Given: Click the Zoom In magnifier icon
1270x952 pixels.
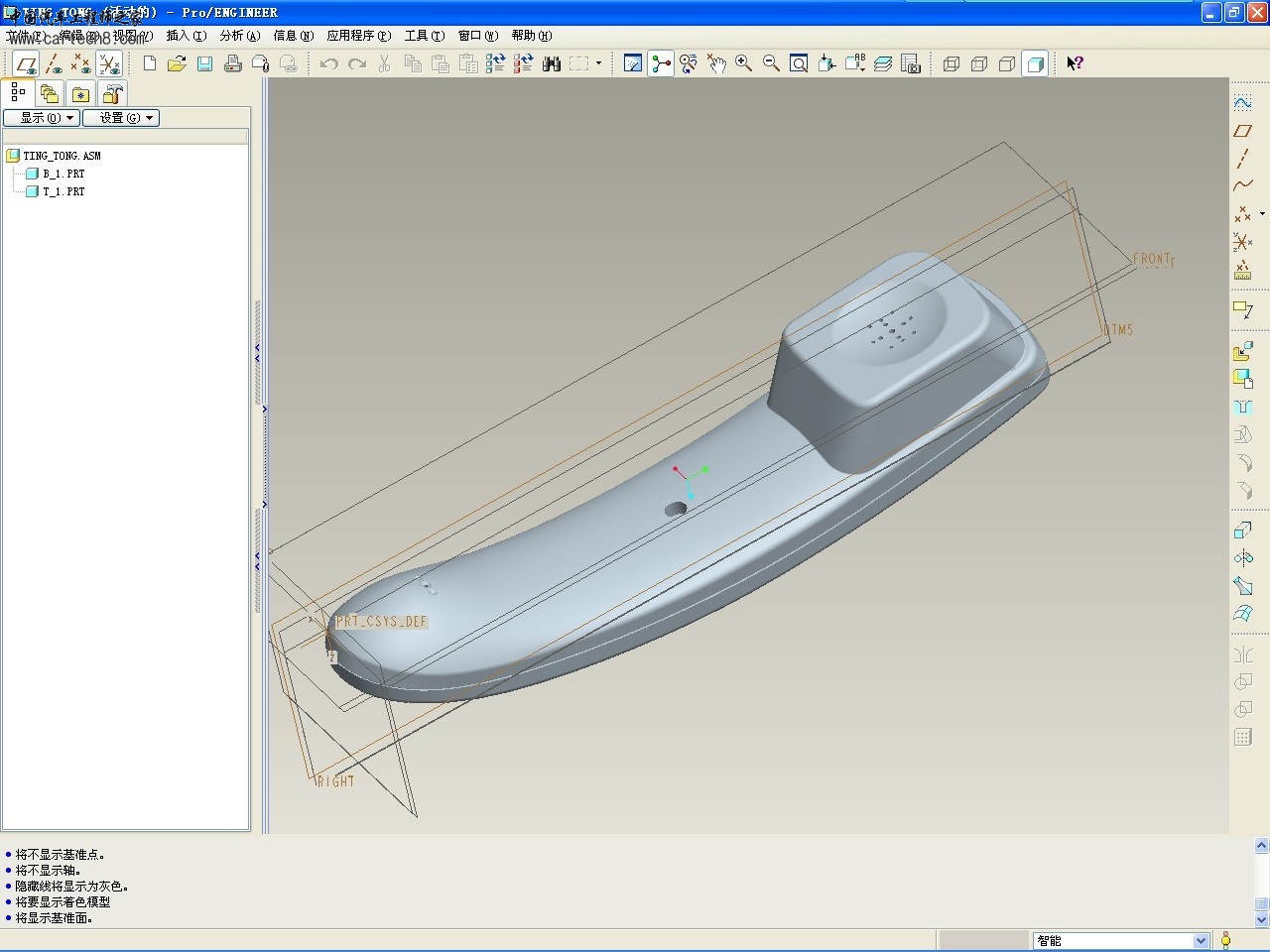Looking at the screenshot, I should 743,64.
